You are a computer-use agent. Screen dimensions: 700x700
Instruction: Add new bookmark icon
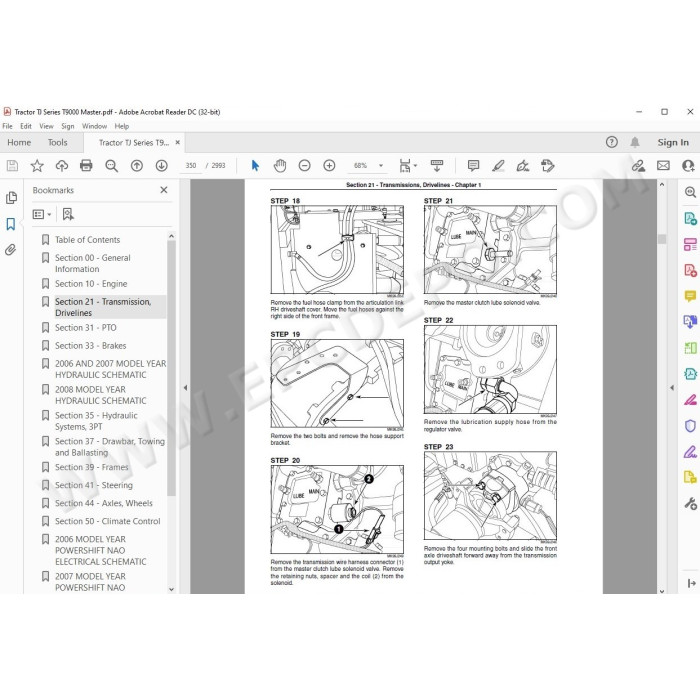(68, 214)
